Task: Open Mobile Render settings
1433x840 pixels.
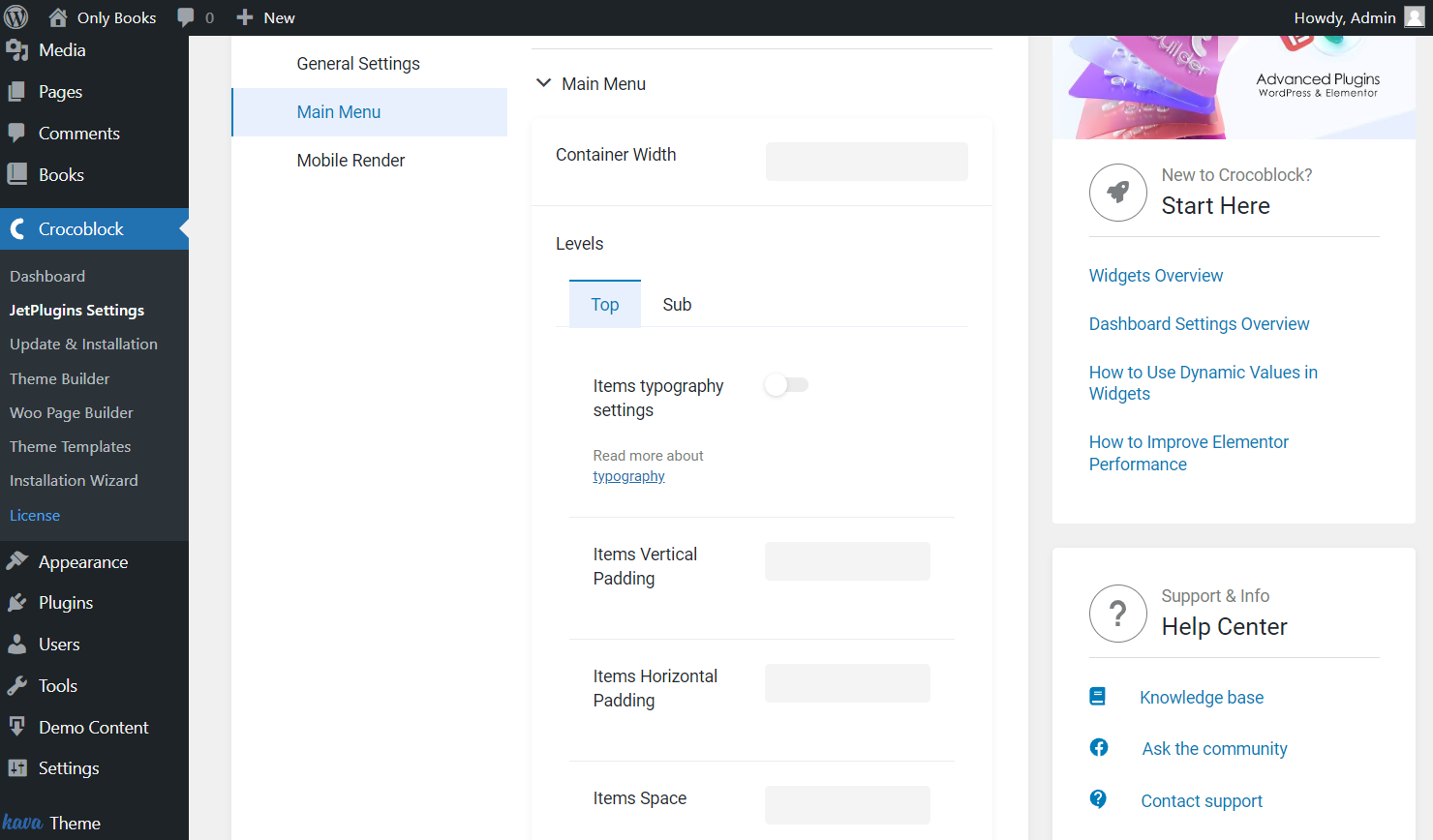Action: (369, 161)
